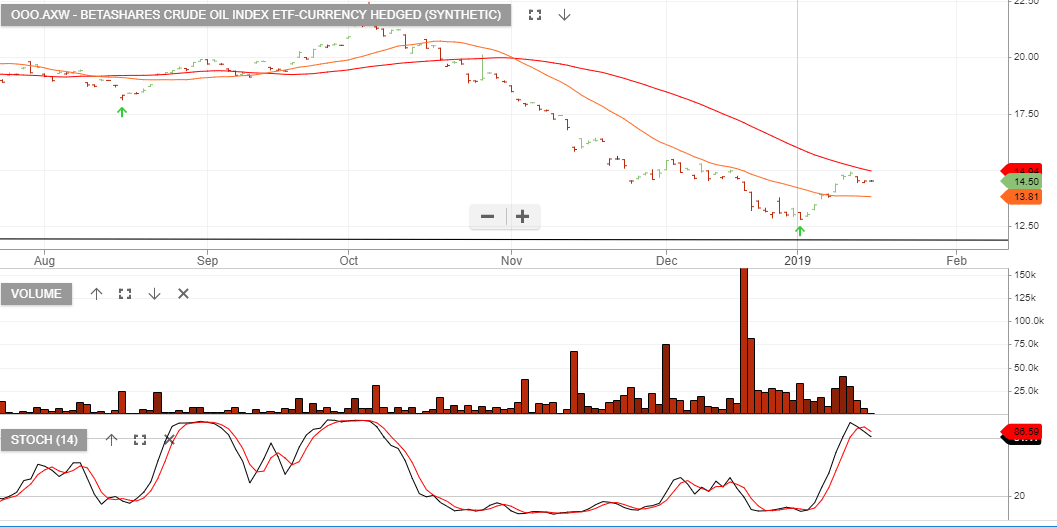Click the 'Dec' label on time axis
This screenshot has height=527, width=1057.
[666, 260]
